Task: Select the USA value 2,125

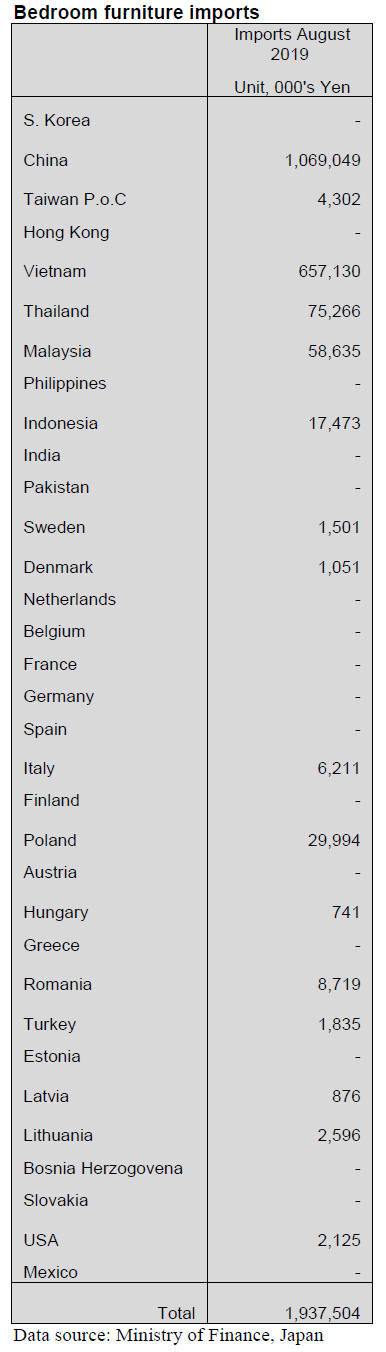Action: point(341,1241)
